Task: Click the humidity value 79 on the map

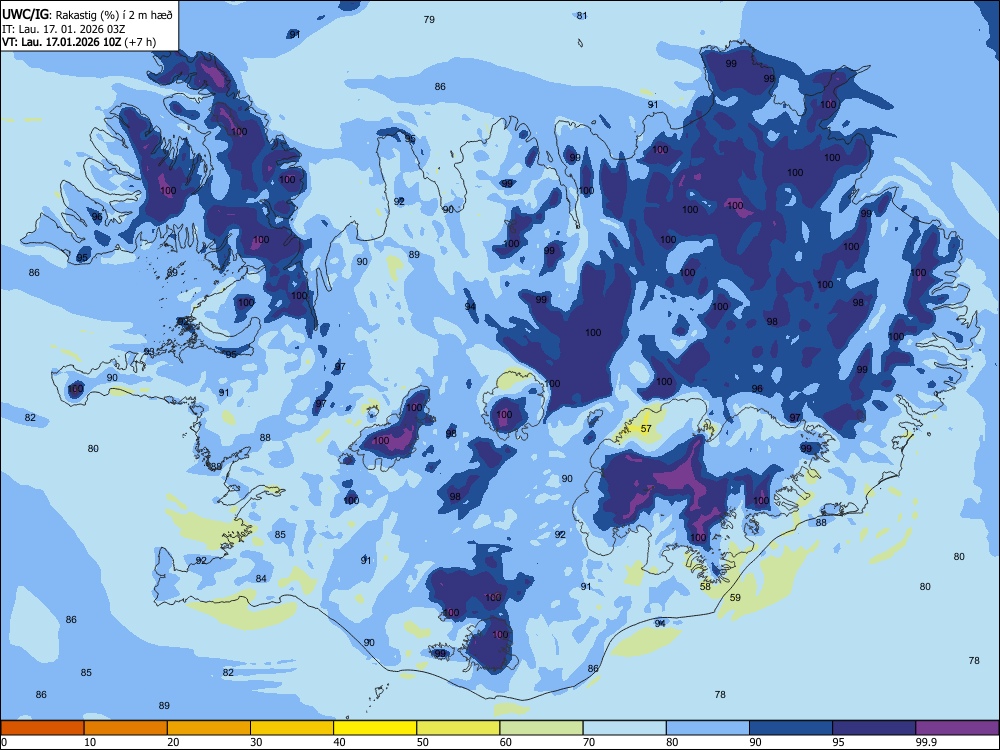Action: (x=429, y=20)
